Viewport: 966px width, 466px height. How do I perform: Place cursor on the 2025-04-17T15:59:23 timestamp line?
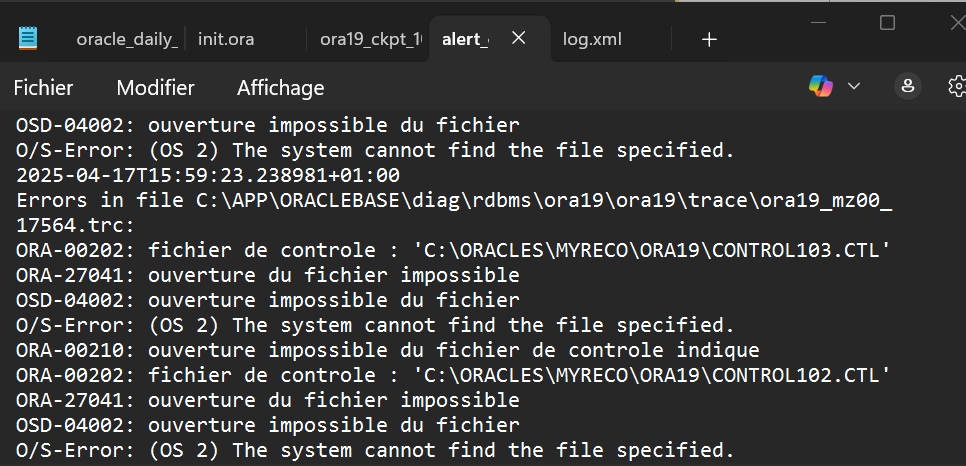(x=208, y=175)
